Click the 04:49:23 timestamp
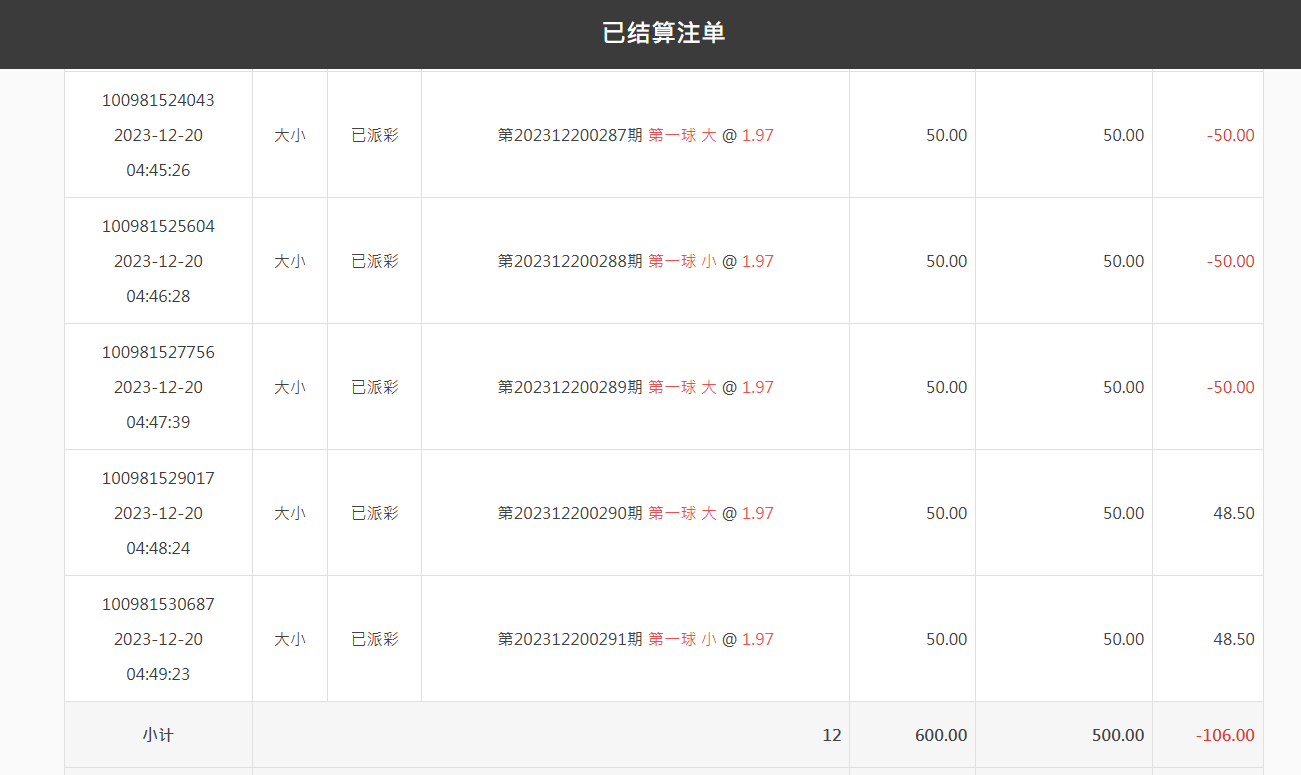The image size is (1301, 775). coord(158,674)
